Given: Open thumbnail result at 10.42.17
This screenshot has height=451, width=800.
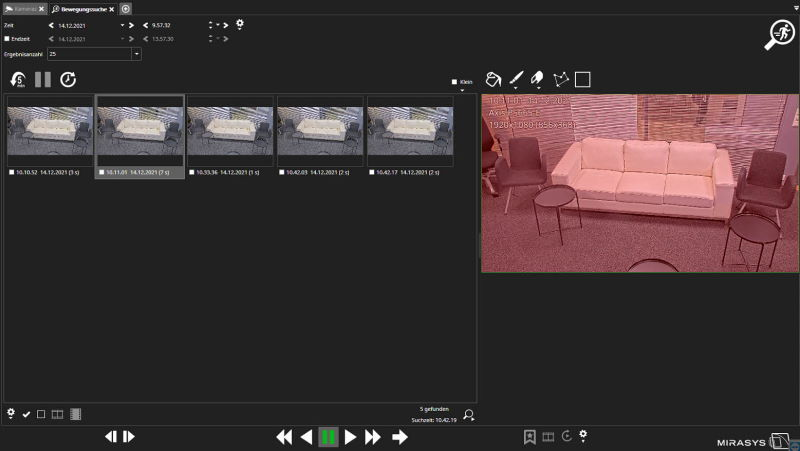Looking at the screenshot, I should point(410,130).
